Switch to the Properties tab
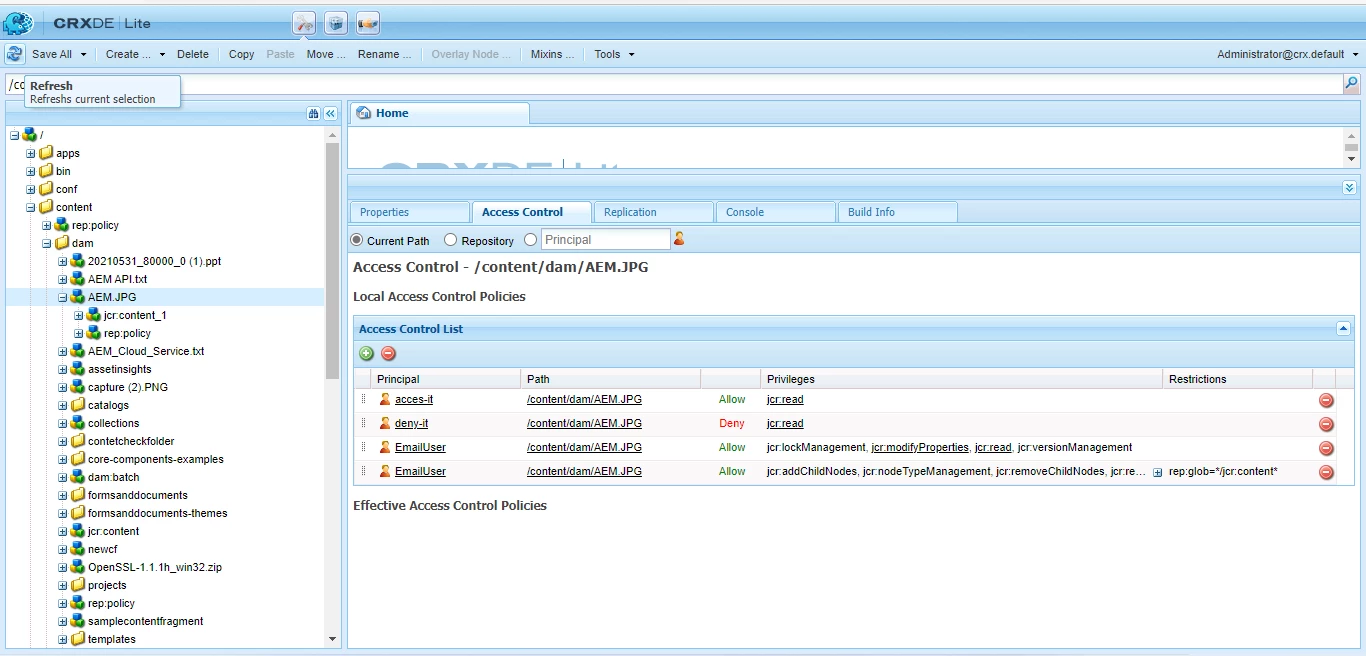The height and width of the screenshot is (656, 1366). coord(409,212)
